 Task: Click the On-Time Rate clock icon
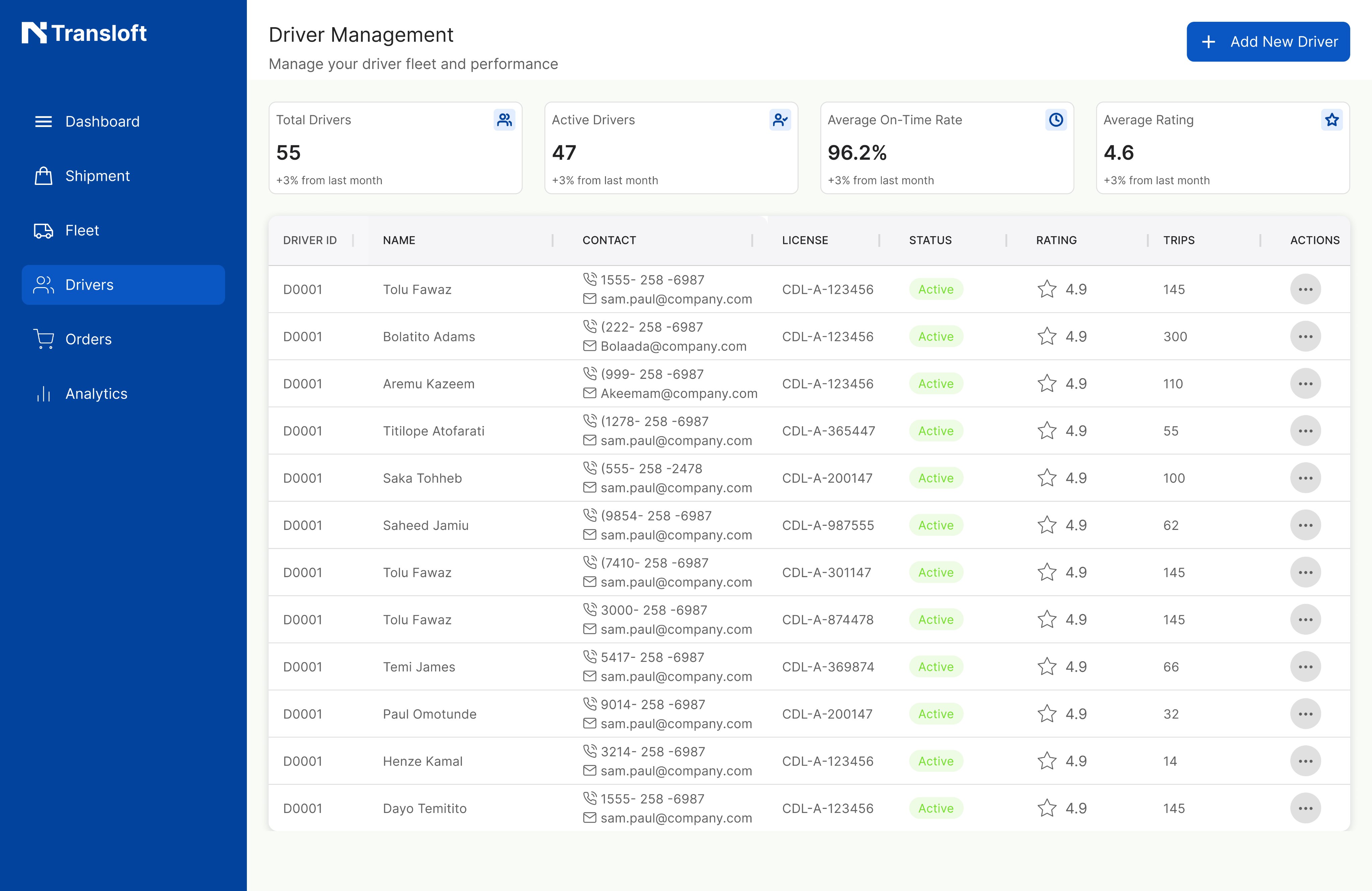(1055, 120)
